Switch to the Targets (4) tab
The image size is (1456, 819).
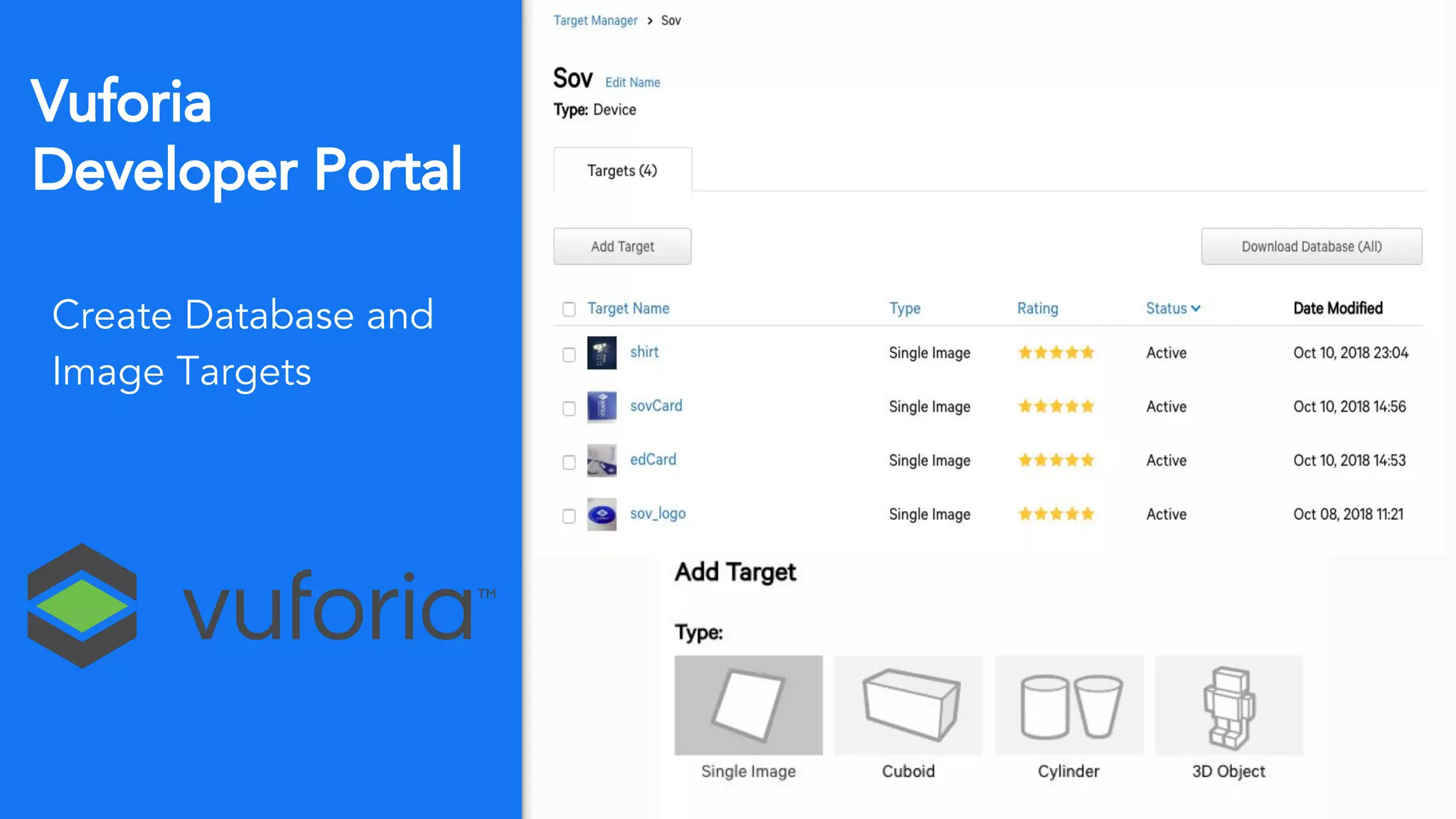point(623,170)
